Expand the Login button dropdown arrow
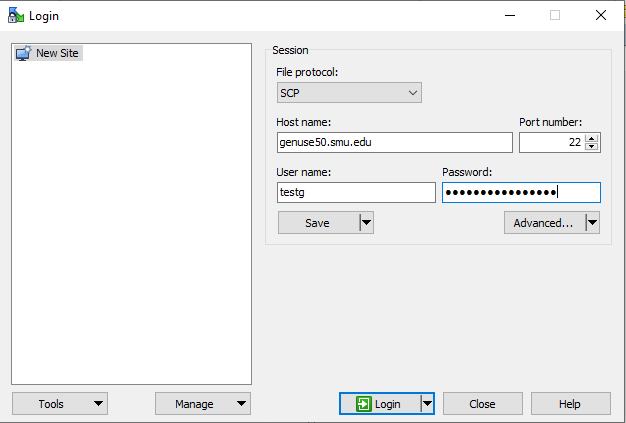The image size is (626, 423). tap(427, 404)
